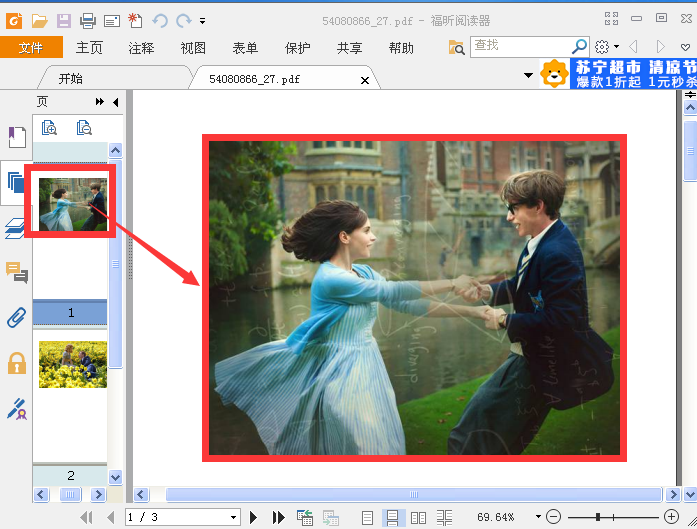Collapse the pages panel arrow
697x529 pixels.
[116, 102]
